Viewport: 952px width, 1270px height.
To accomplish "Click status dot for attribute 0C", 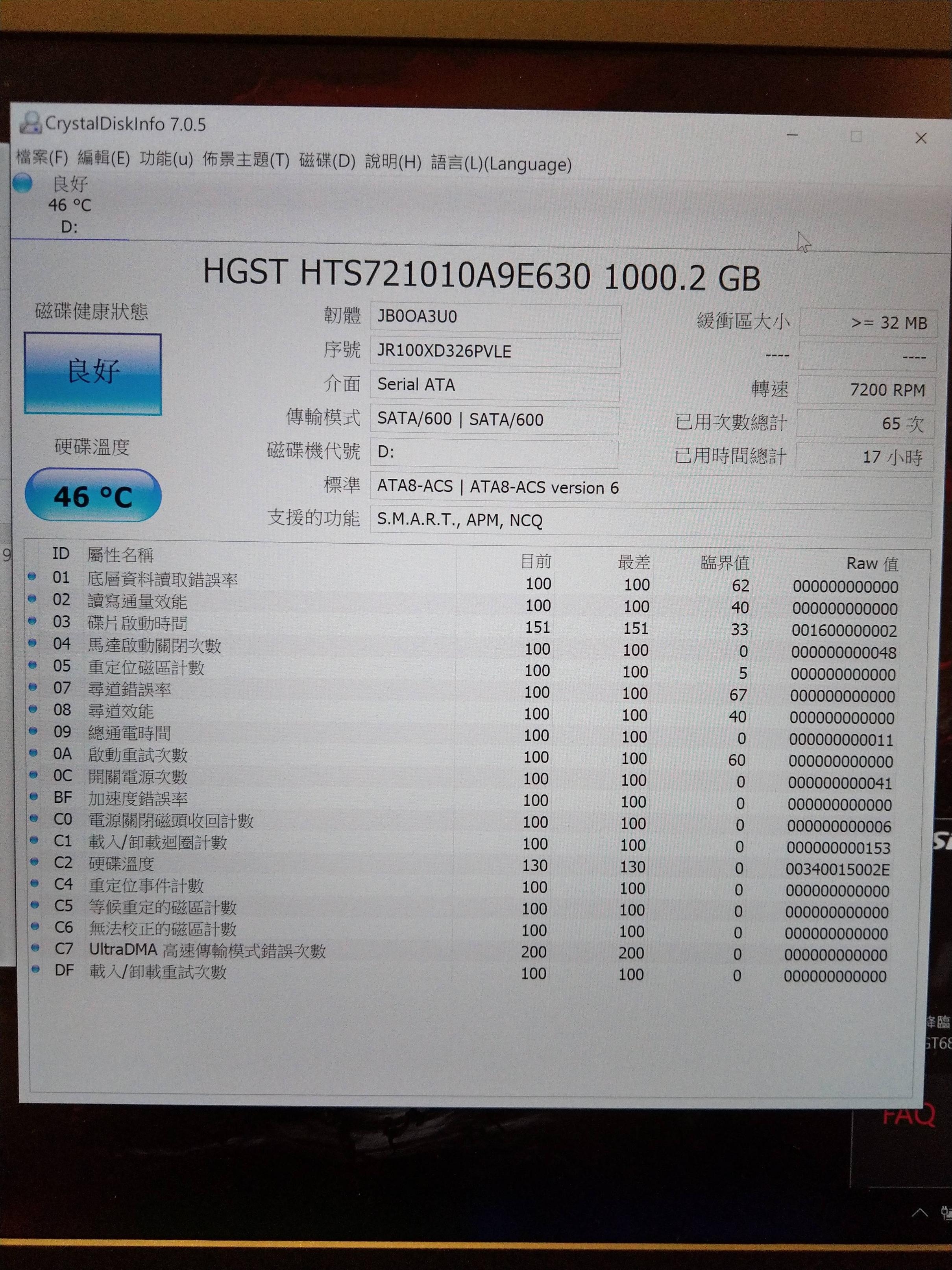I will pos(33,774).
